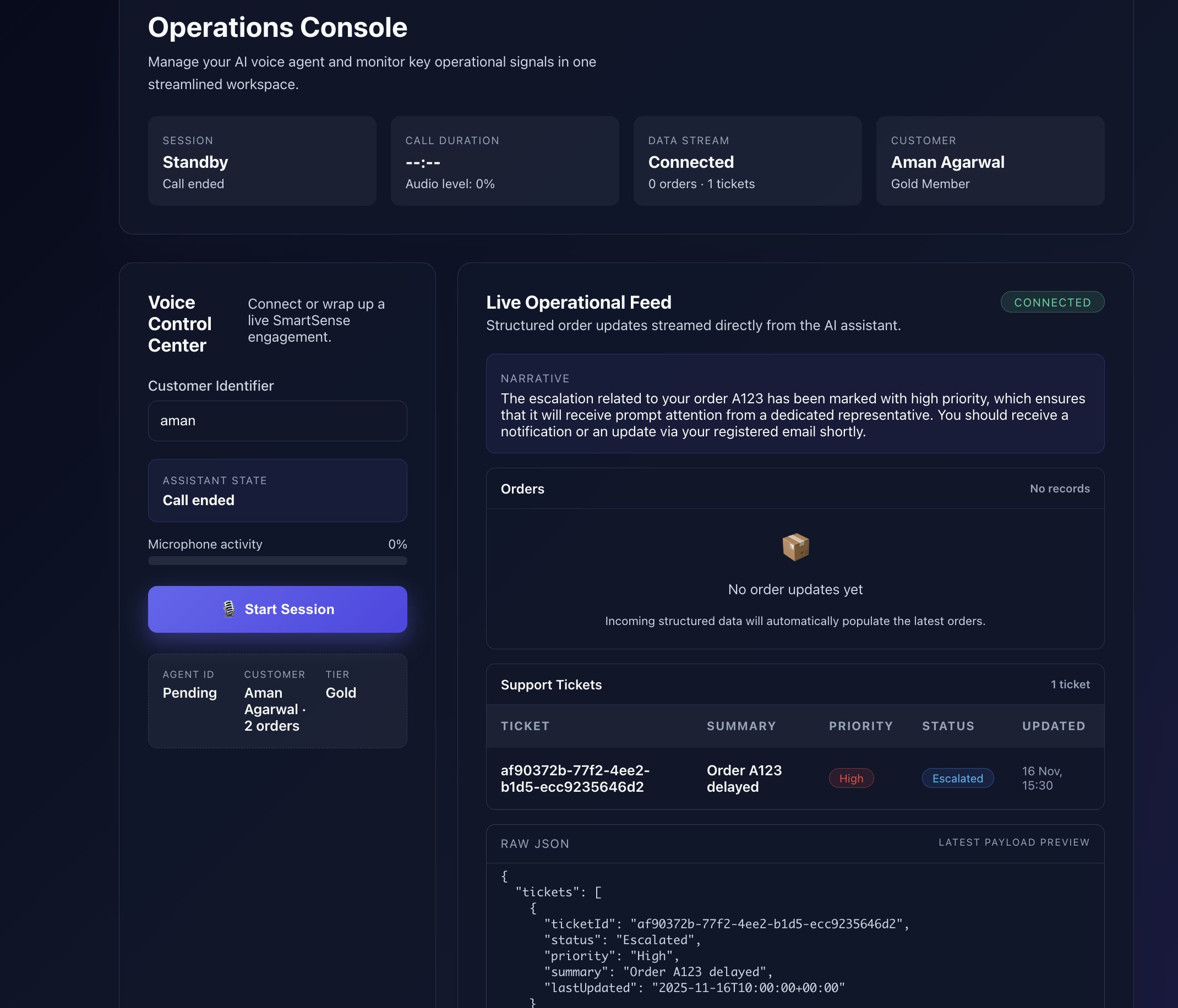Click the Assistant State Call ended panel

277,491
